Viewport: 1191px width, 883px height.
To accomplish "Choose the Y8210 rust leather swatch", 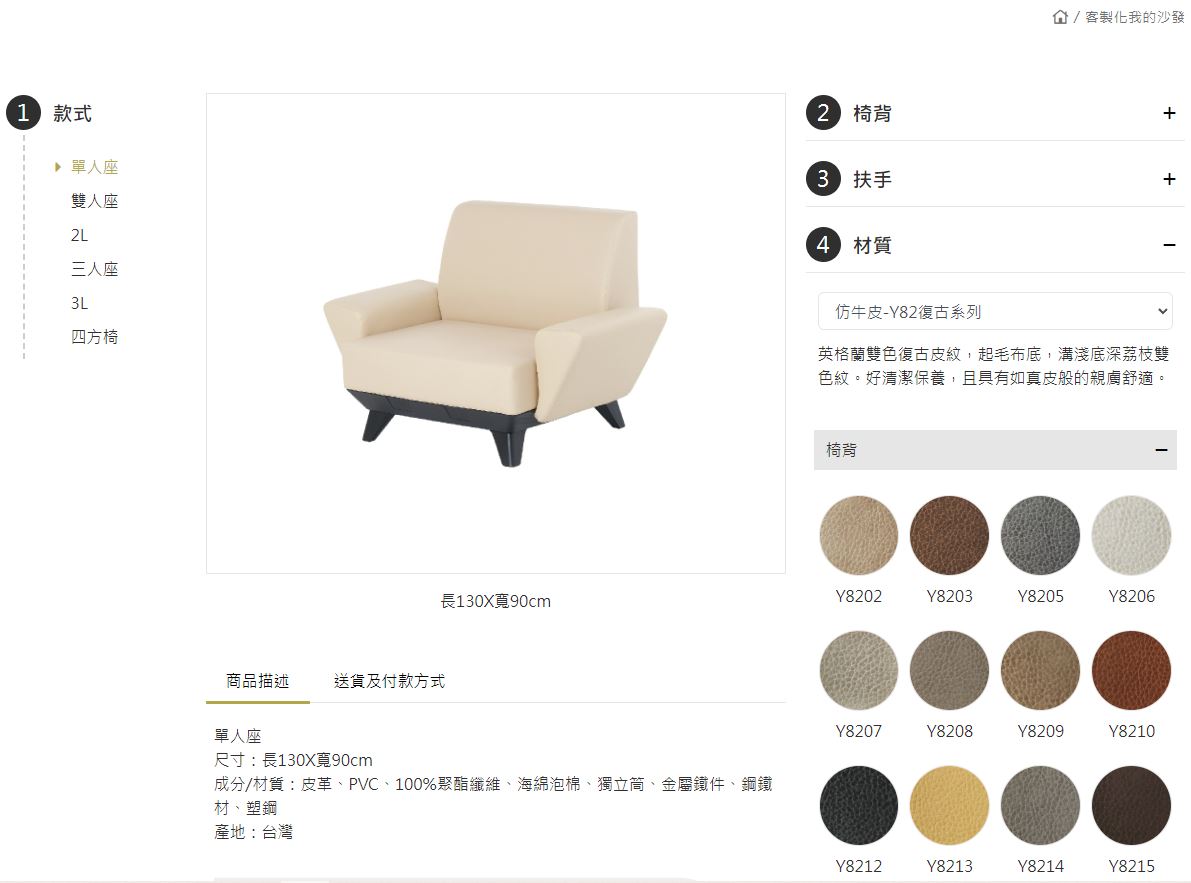I will tap(1131, 670).
